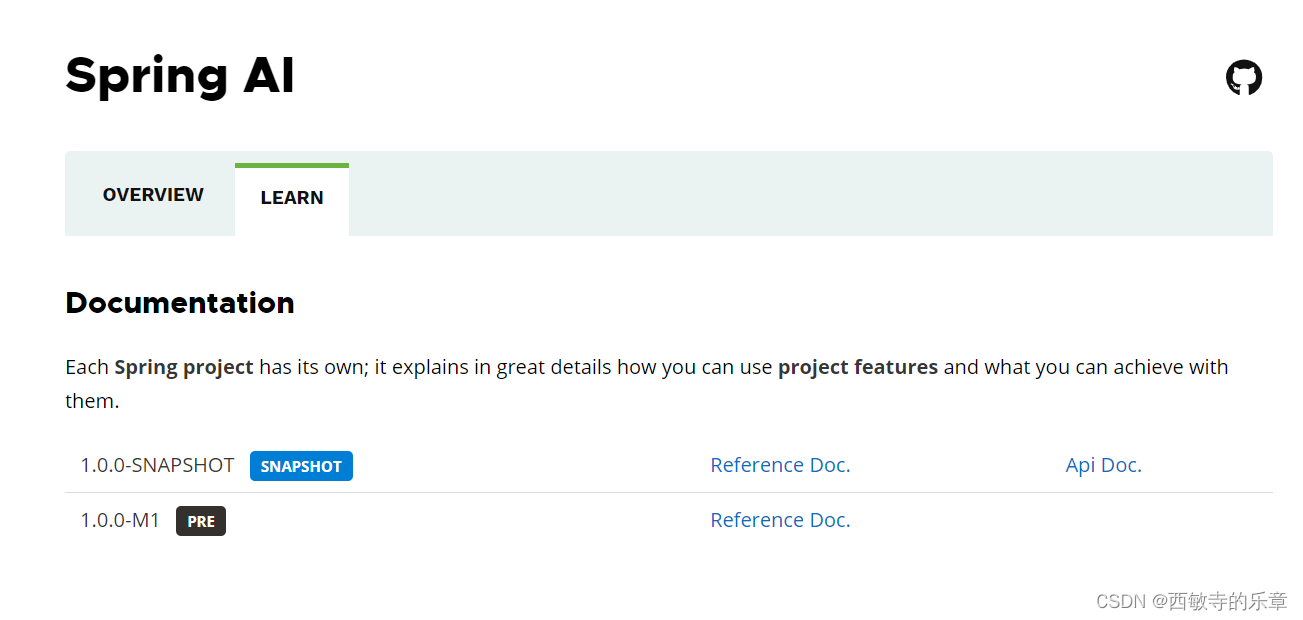Click the bold 'Spring project' text
Viewport: 1303px width, 620px height.
click(184, 367)
